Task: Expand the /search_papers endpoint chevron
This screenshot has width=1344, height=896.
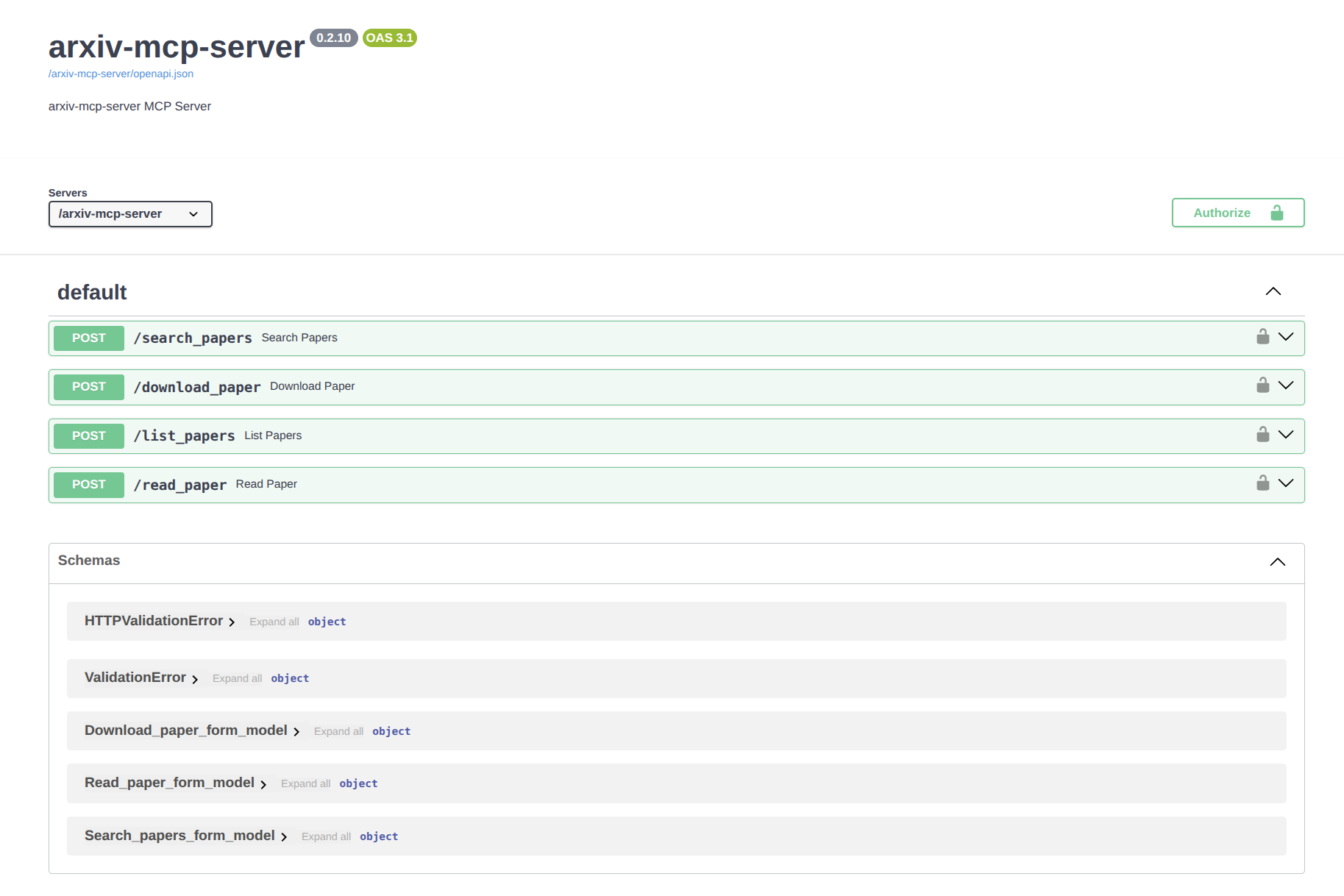Action: coord(1286,337)
